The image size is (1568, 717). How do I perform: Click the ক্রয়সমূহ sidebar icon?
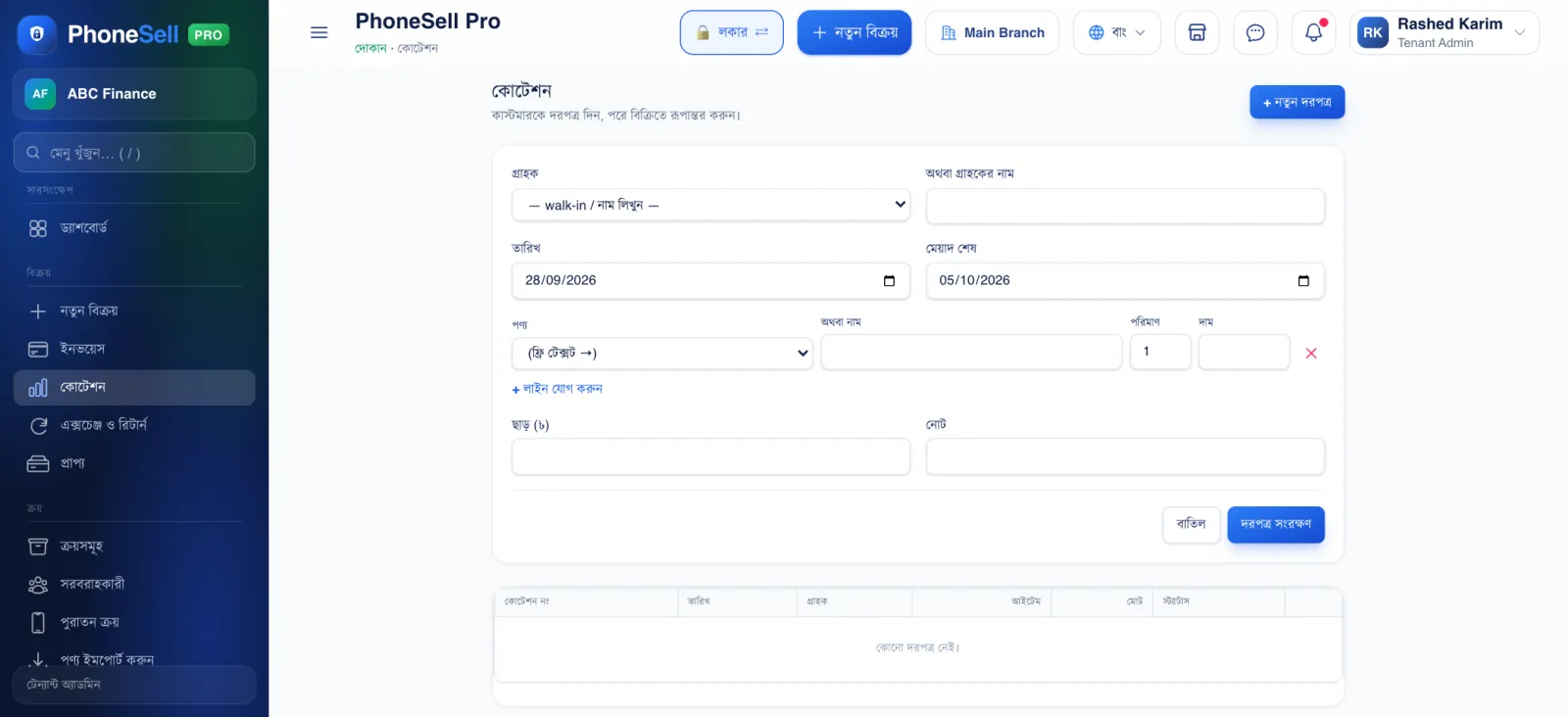[38, 547]
